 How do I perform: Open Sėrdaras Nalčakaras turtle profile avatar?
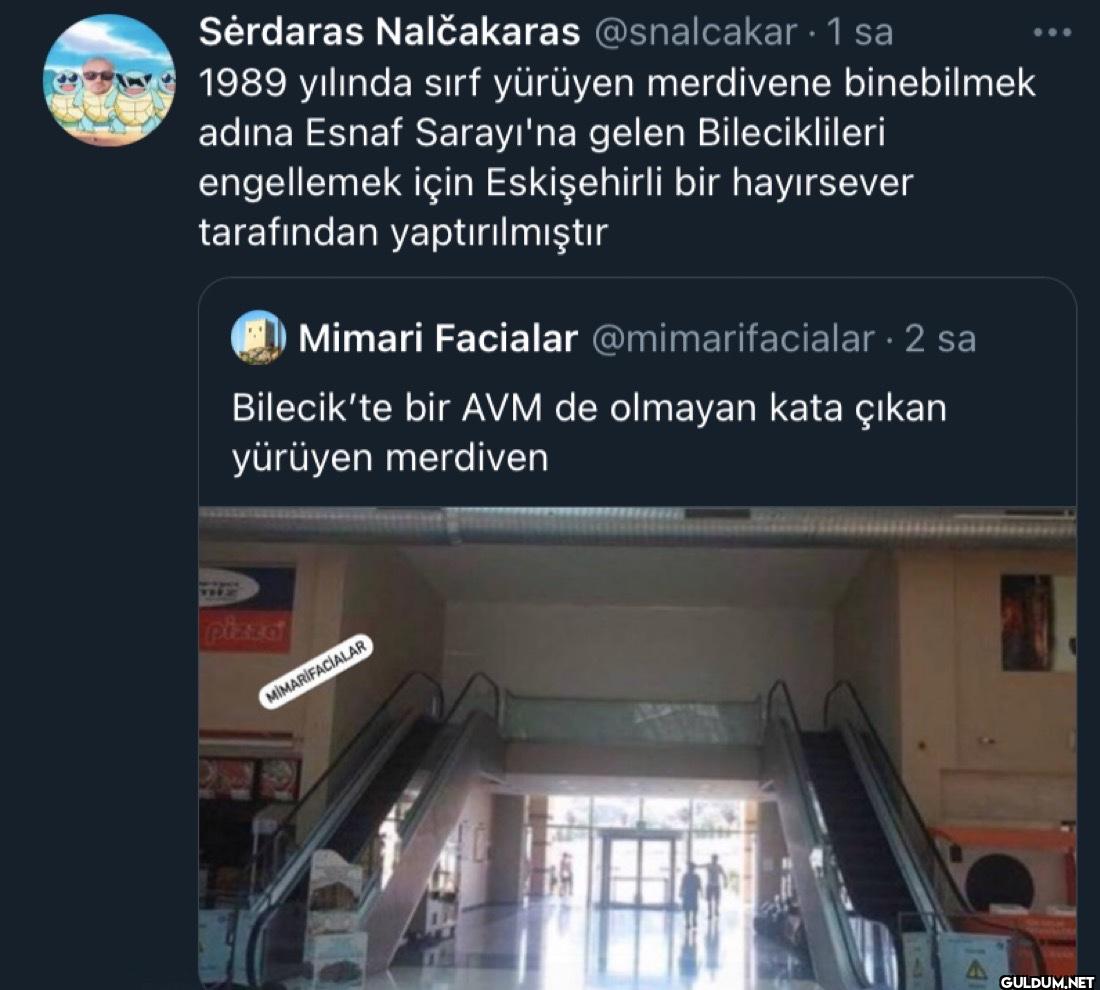coord(109,80)
